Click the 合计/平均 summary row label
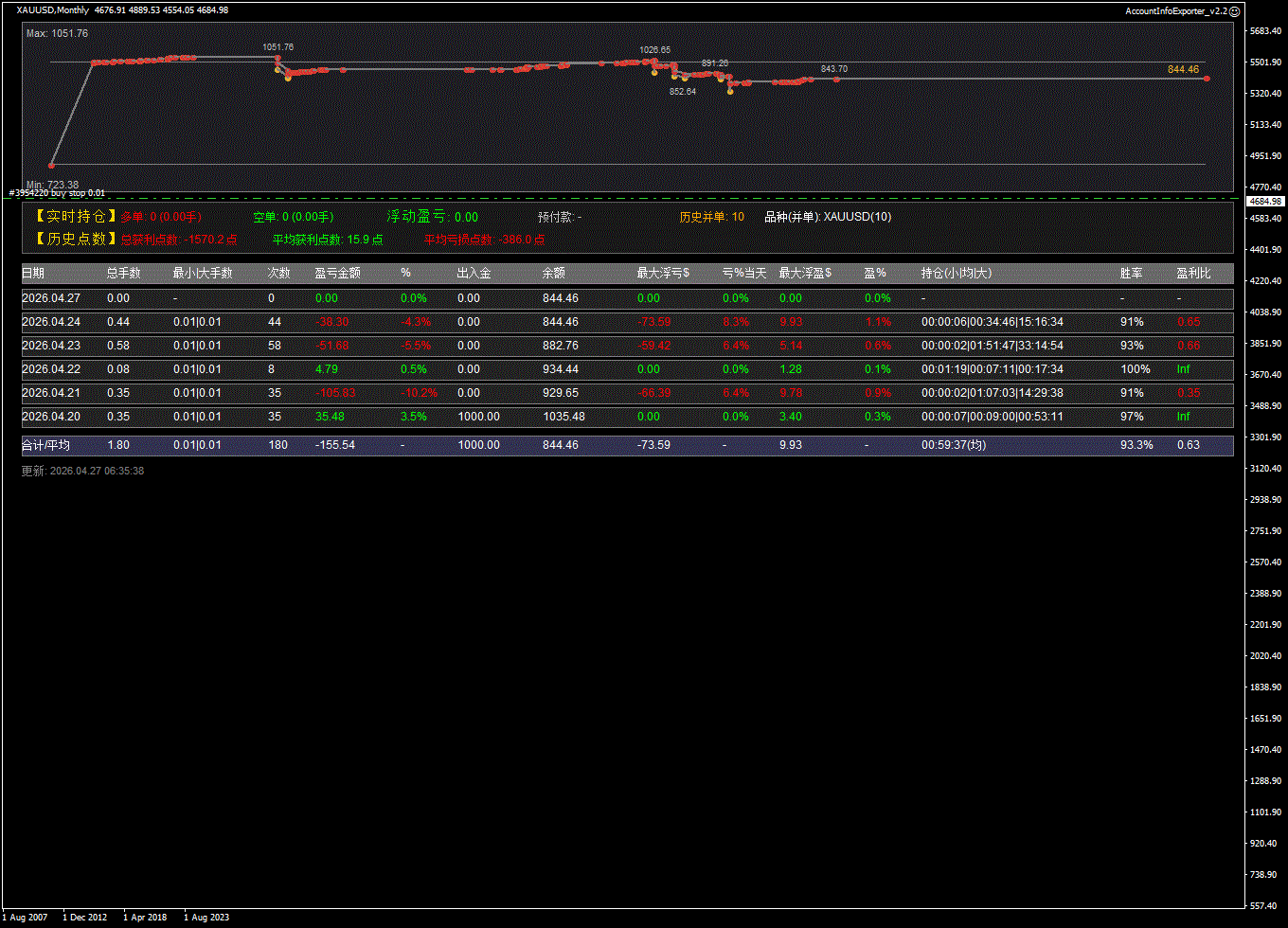The width and height of the screenshot is (1288, 928). (x=45, y=445)
